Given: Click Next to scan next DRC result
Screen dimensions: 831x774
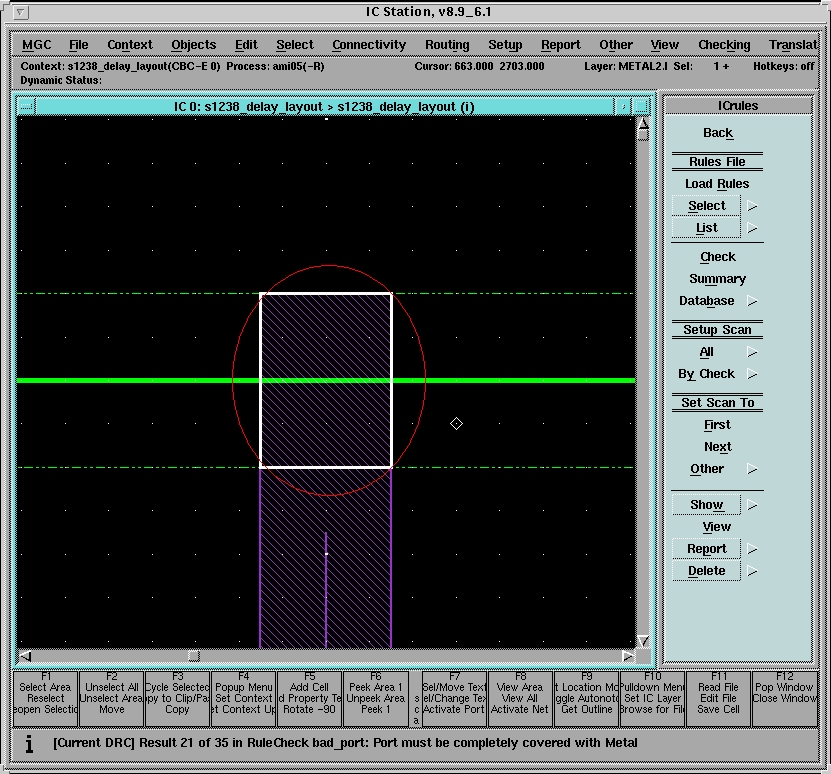Looking at the screenshot, I should pyautogui.click(x=717, y=447).
